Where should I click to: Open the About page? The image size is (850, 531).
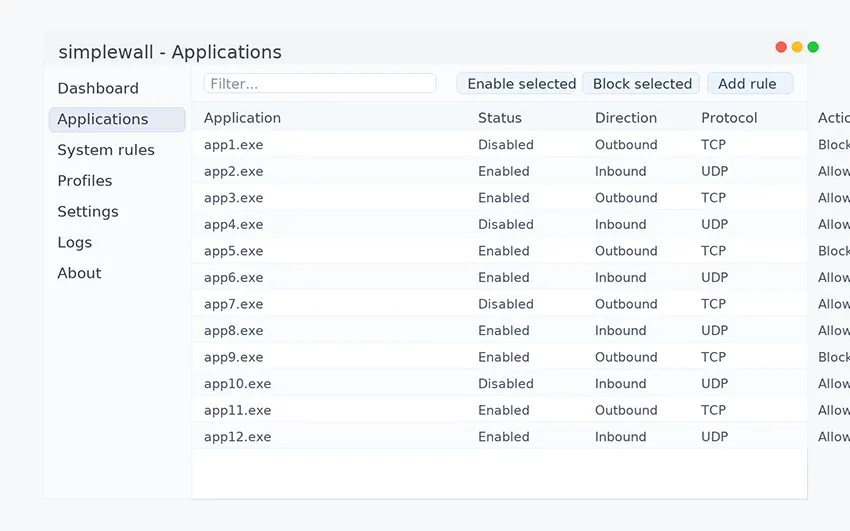[79, 274]
